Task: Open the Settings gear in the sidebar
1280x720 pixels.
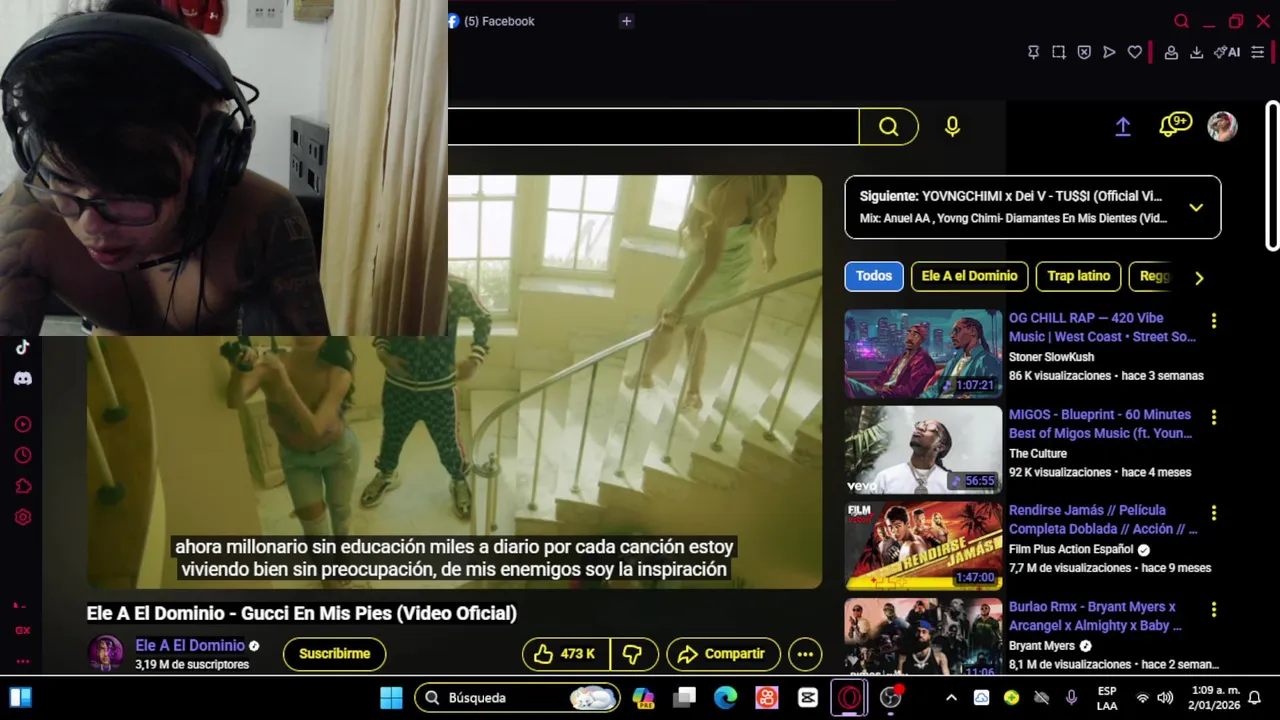Action: point(22,517)
